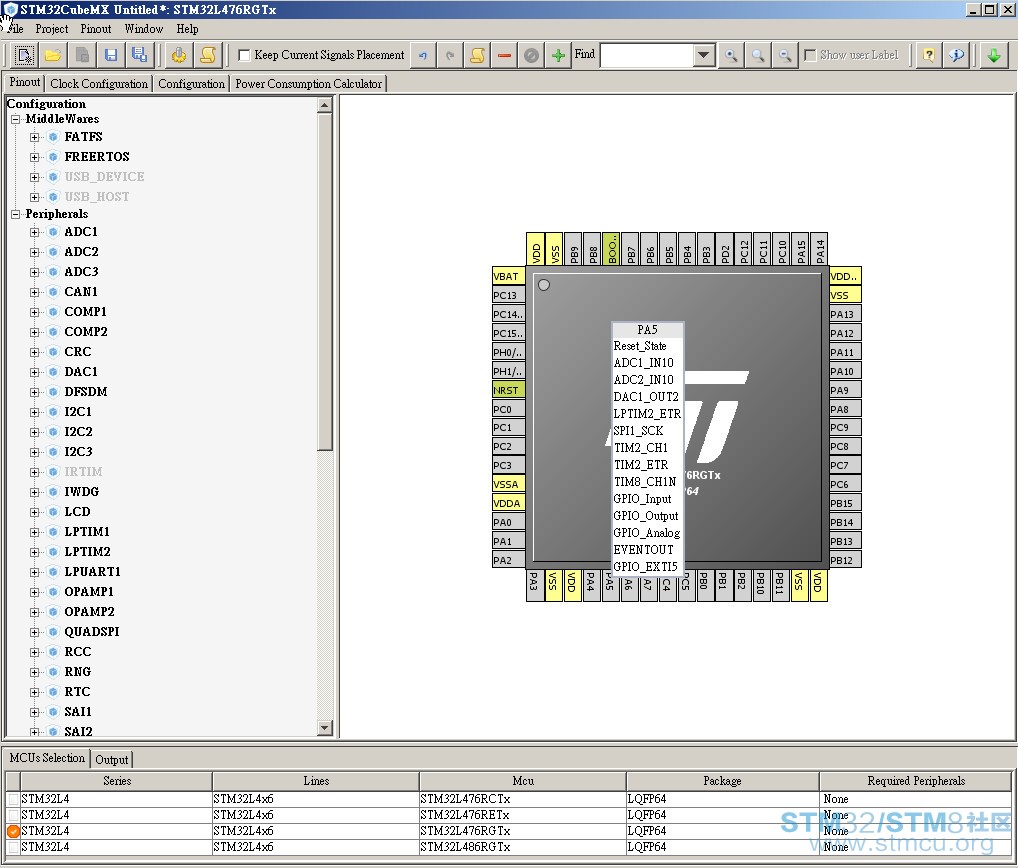Click the Save Project As icon
Image resolution: width=1018 pixels, height=868 pixels.
(140, 55)
